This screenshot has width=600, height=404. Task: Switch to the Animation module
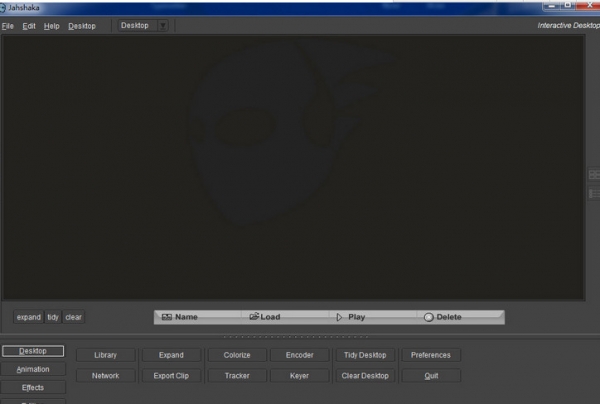33,369
